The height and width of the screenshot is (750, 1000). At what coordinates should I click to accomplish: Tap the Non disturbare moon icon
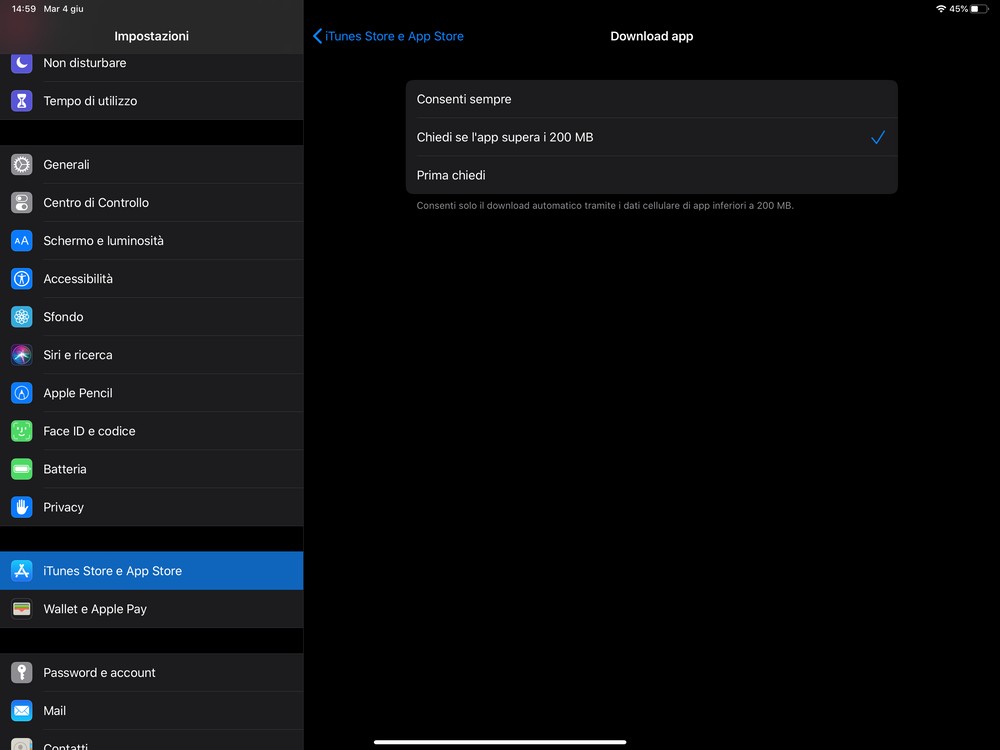point(22,62)
